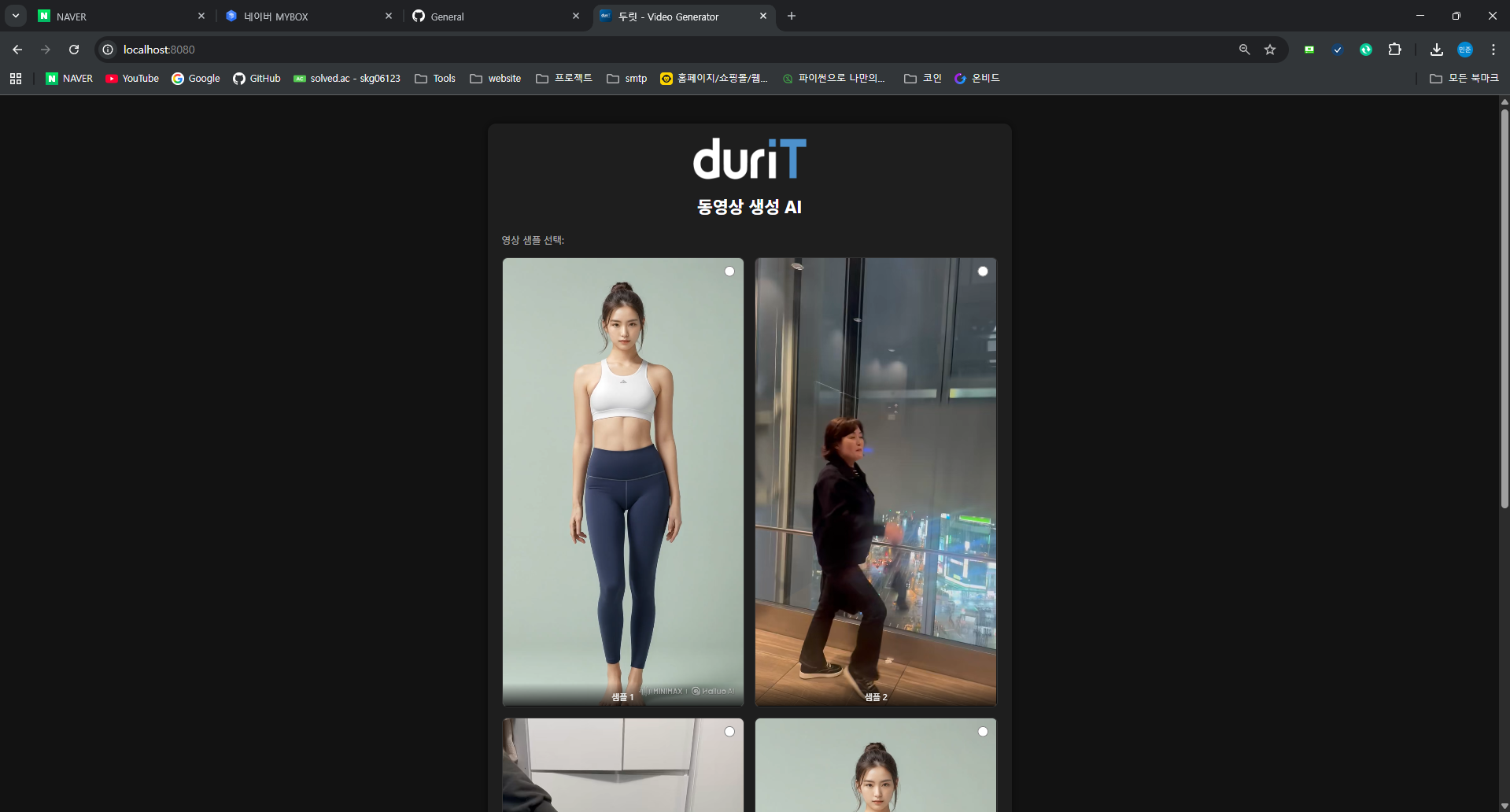Image resolution: width=1510 pixels, height=812 pixels.
Task: Switch to the NAVER tab
Action: [x=122, y=16]
